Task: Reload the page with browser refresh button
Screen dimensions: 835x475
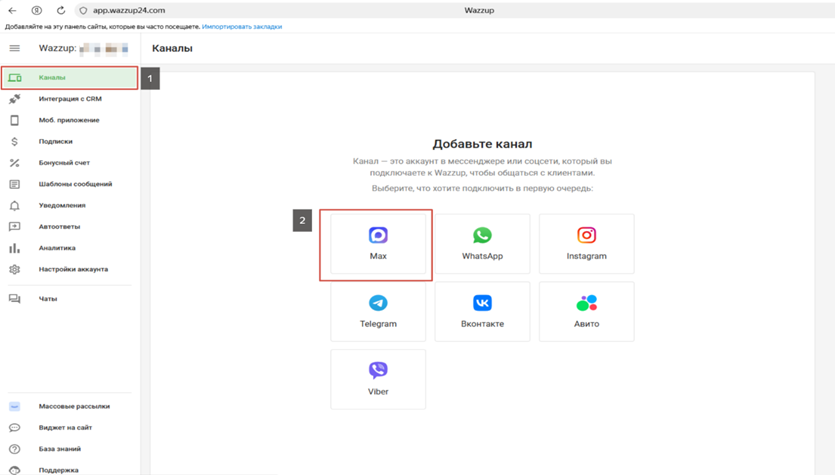Action: tap(61, 10)
